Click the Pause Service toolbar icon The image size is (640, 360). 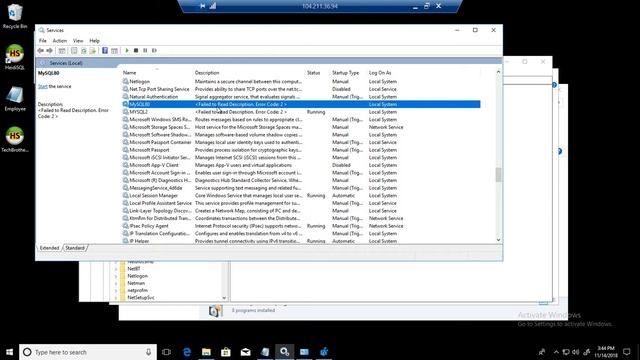click(x=145, y=51)
